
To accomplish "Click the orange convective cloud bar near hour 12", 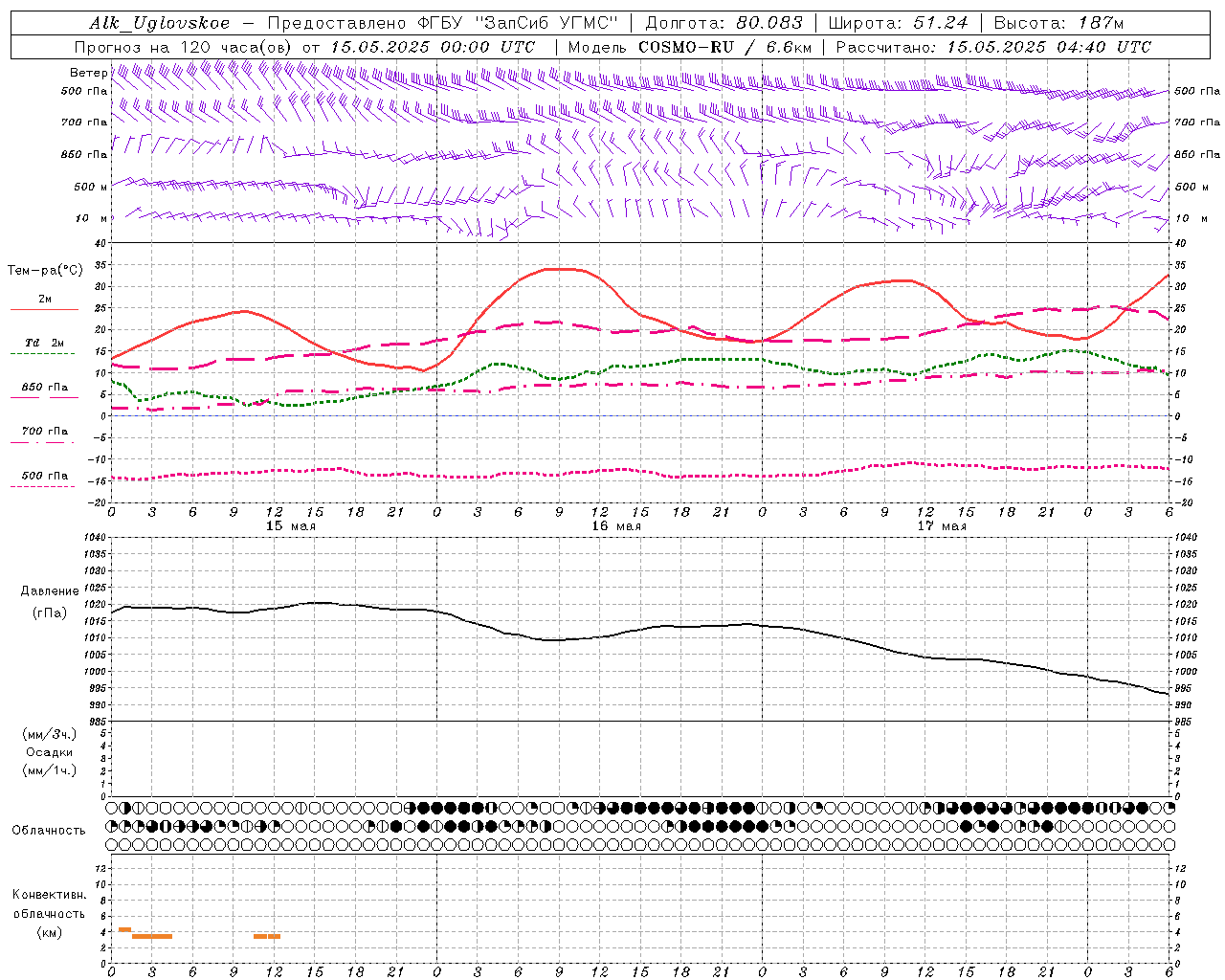I will (x=267, y=936).
